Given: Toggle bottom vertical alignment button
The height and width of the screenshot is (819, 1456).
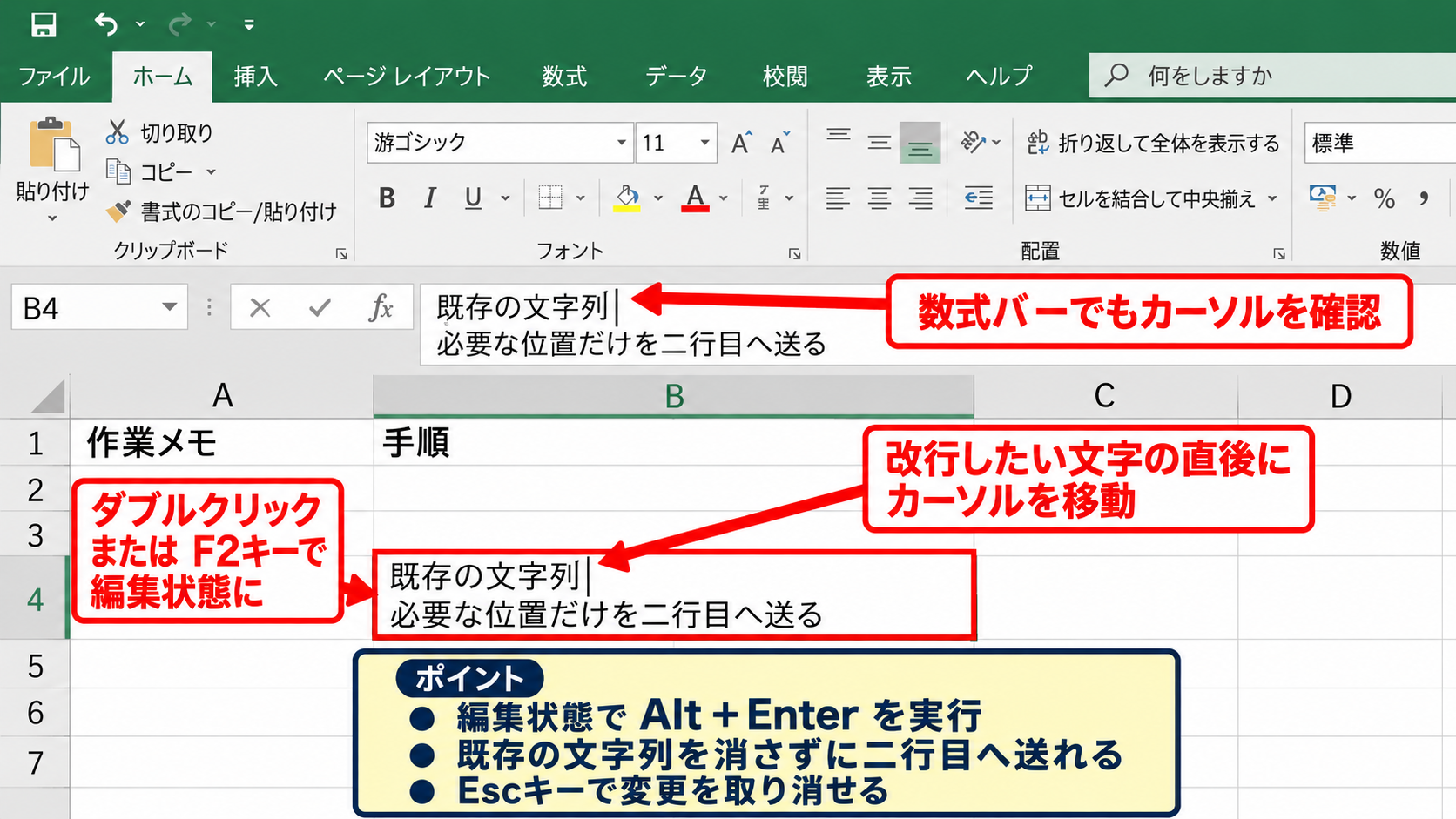Looking at the screenshot, I should click(920, 144).
